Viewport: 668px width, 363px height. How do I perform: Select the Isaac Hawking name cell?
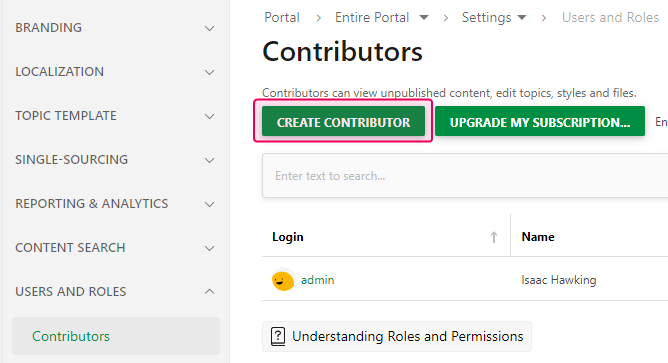pos(559,280)
